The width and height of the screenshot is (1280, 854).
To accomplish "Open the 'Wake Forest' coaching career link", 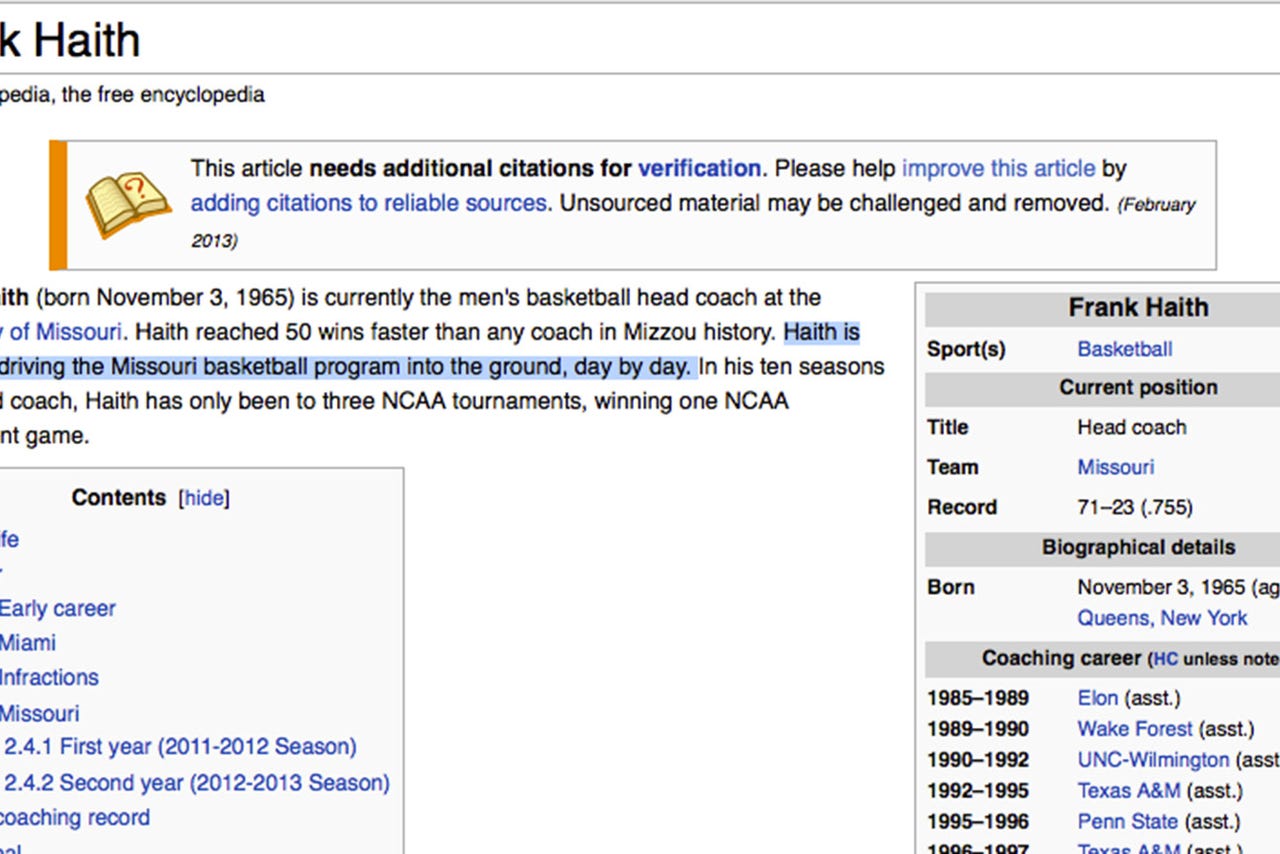I will pos(1135,729).
